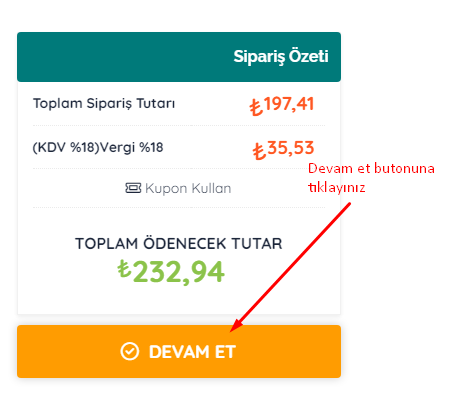
Task: Click the red arrow pointing to the button
Action: click(290, 267)
